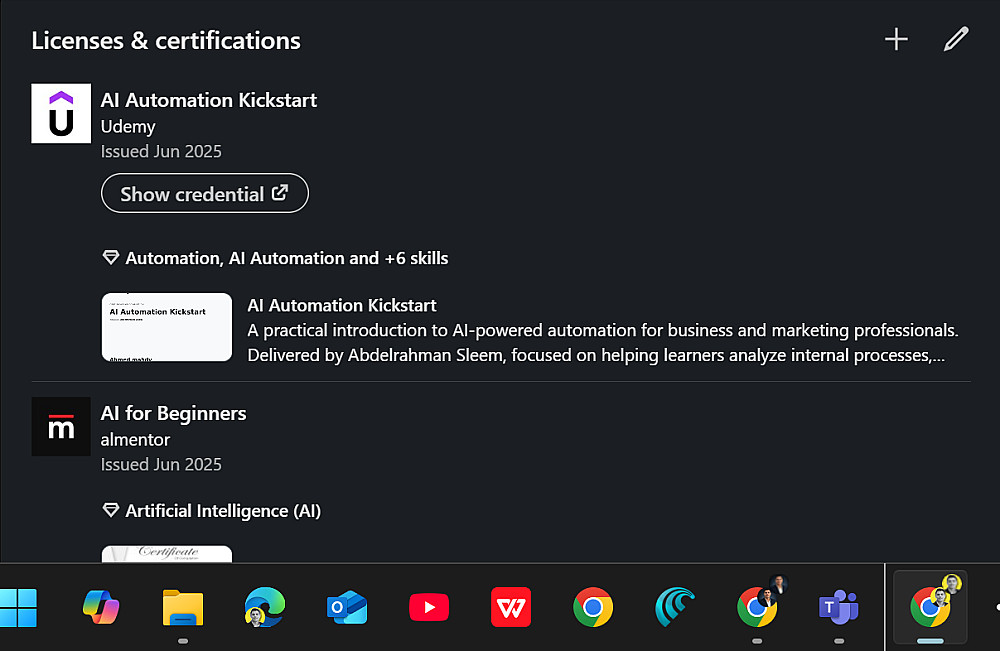Click the AI for Beginners certification title
1000x651 pixels.
point(173,413)
